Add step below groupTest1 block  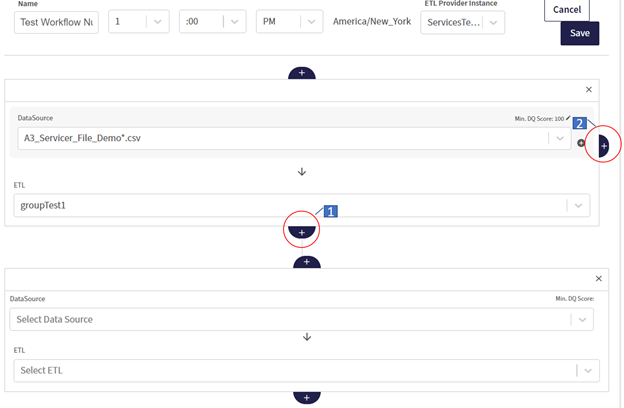[302, 232]
